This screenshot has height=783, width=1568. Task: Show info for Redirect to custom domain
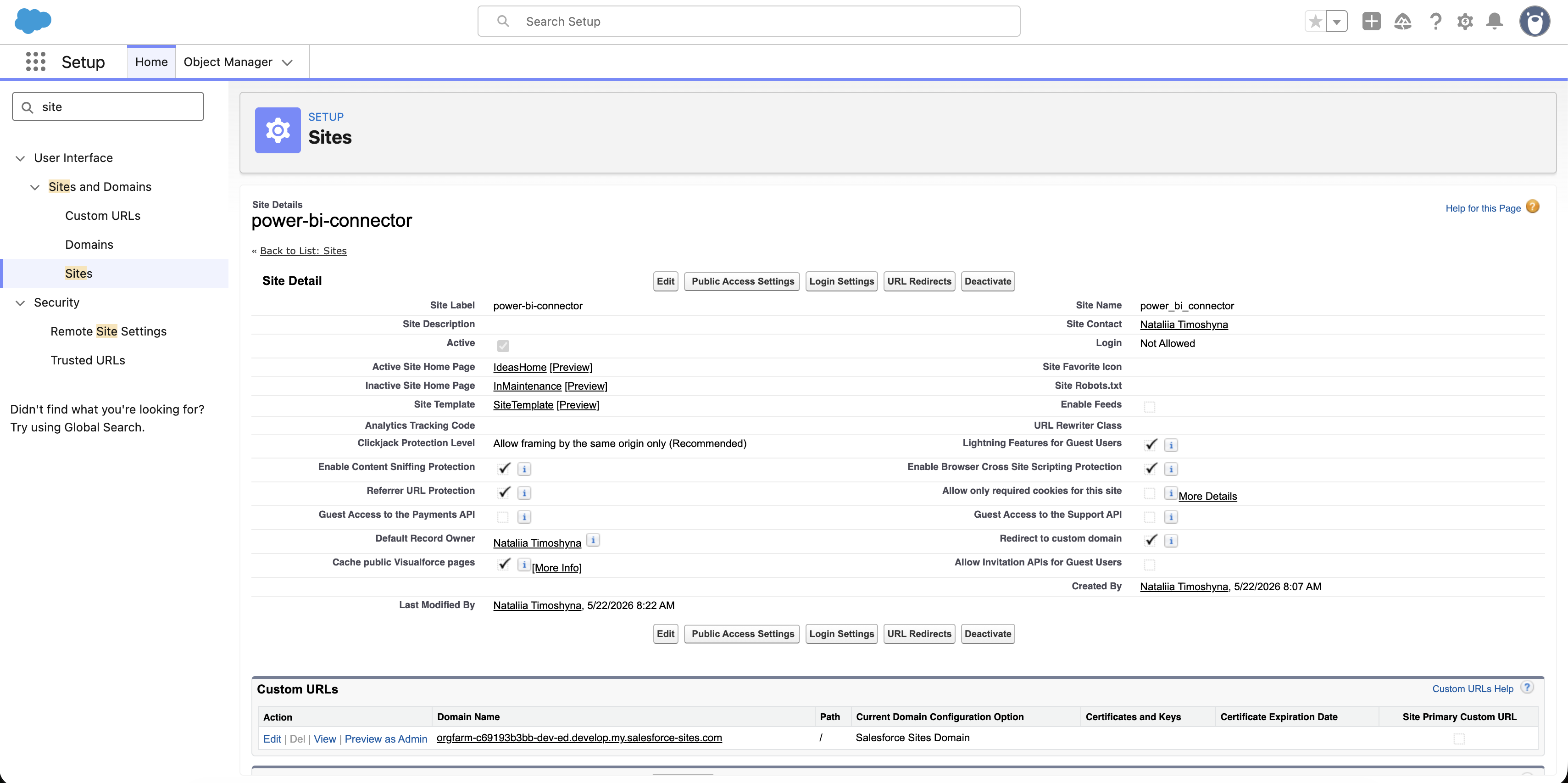(x=1171, y=541)
